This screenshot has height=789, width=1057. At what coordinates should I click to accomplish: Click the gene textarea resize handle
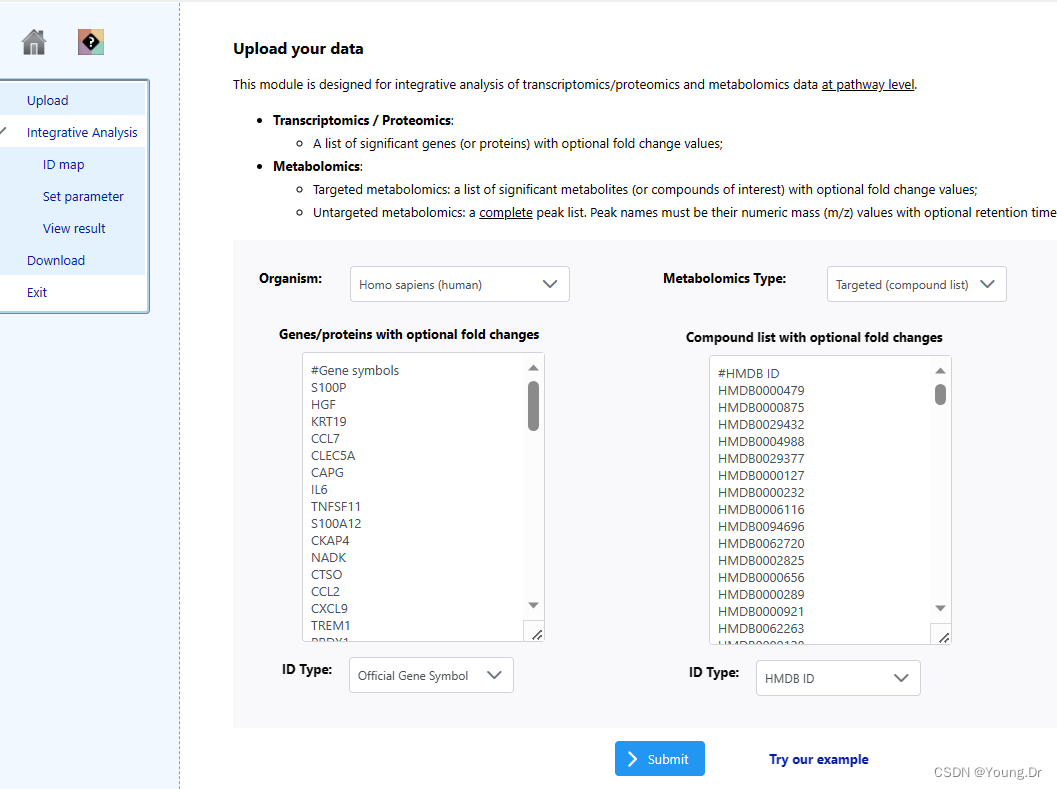[535, 633]
